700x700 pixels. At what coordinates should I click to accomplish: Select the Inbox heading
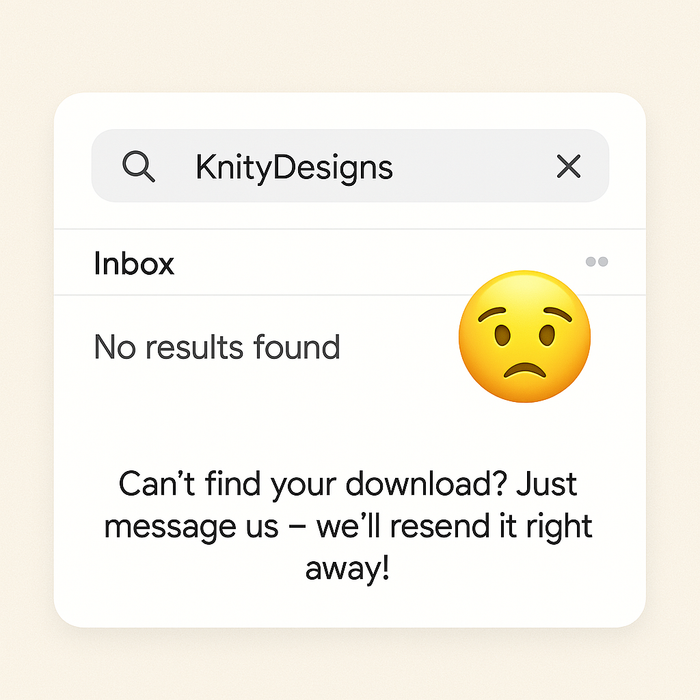coord(134,264)
